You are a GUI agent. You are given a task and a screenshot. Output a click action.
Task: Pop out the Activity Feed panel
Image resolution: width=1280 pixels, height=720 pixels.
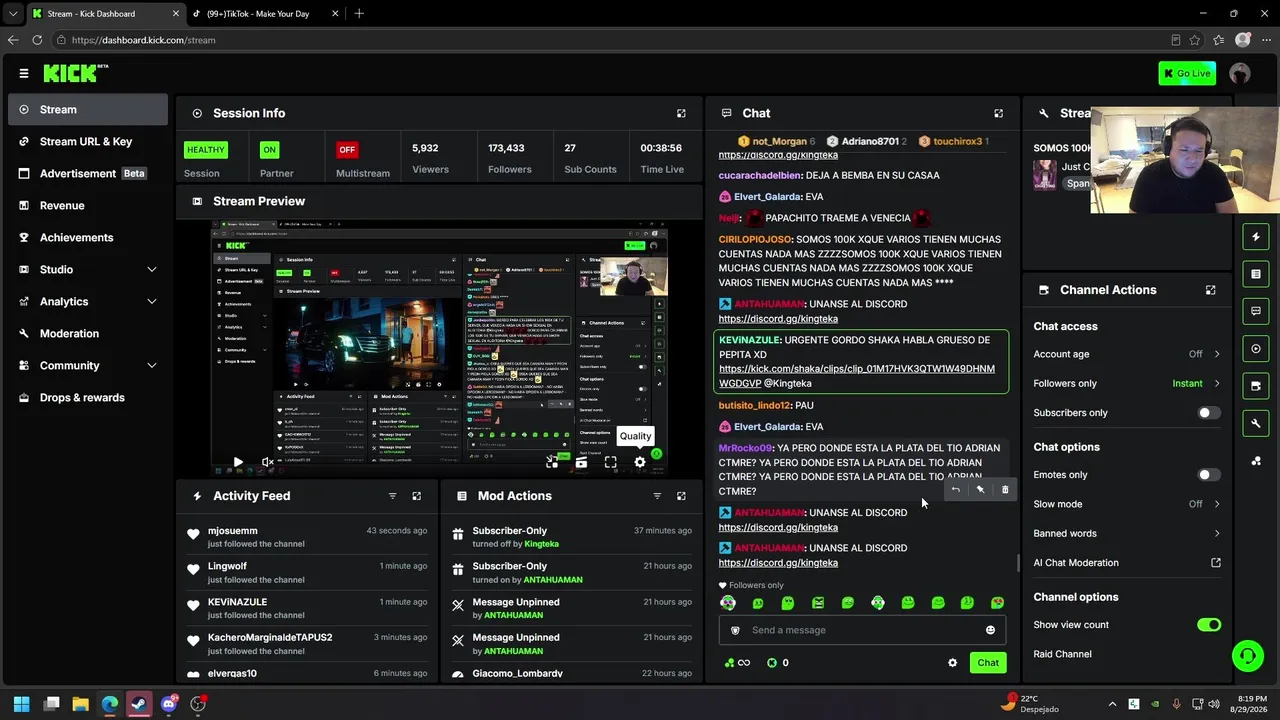(x=417, y=496)
